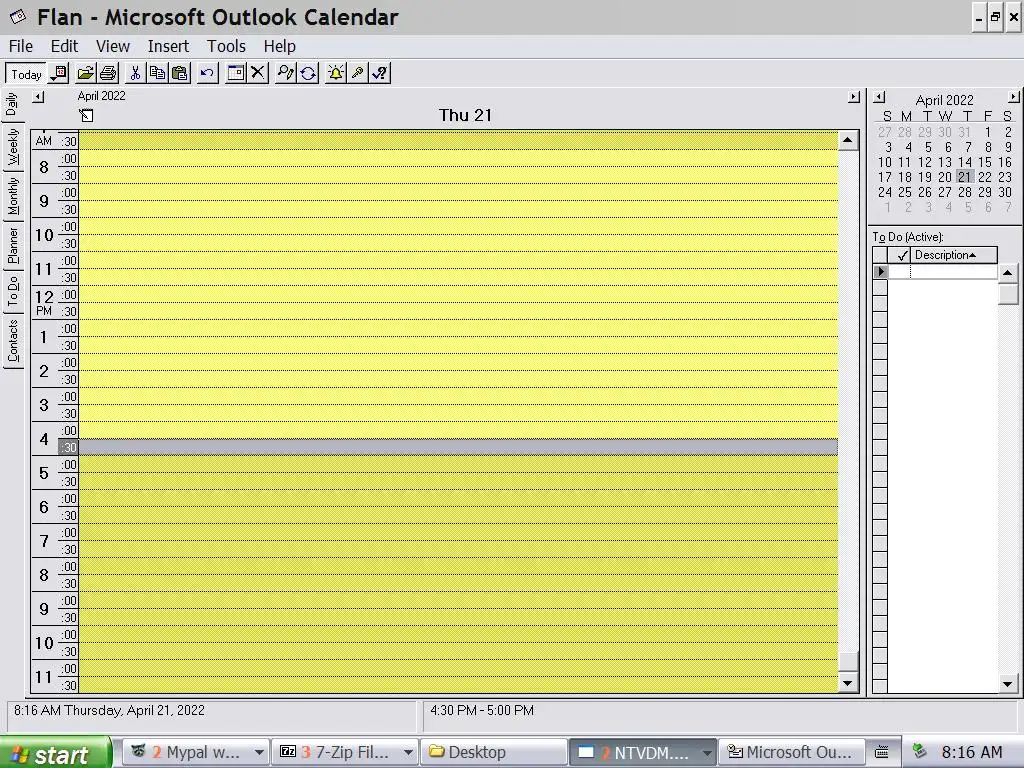Select April 14 in mini calendar
The image size is (1024, 768).
pyautogui.click(x=965, y=162)
